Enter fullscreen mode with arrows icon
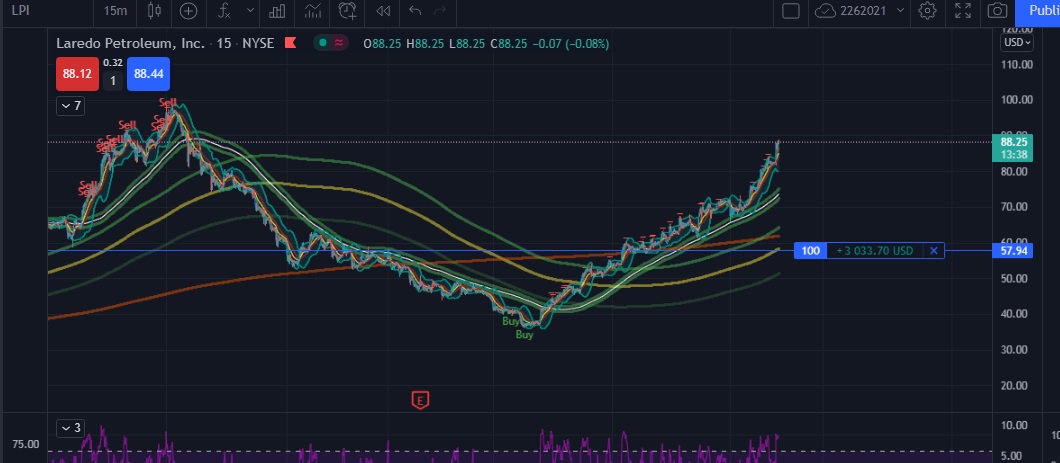This screenshot has width=1060, height=463. point(963,11)
